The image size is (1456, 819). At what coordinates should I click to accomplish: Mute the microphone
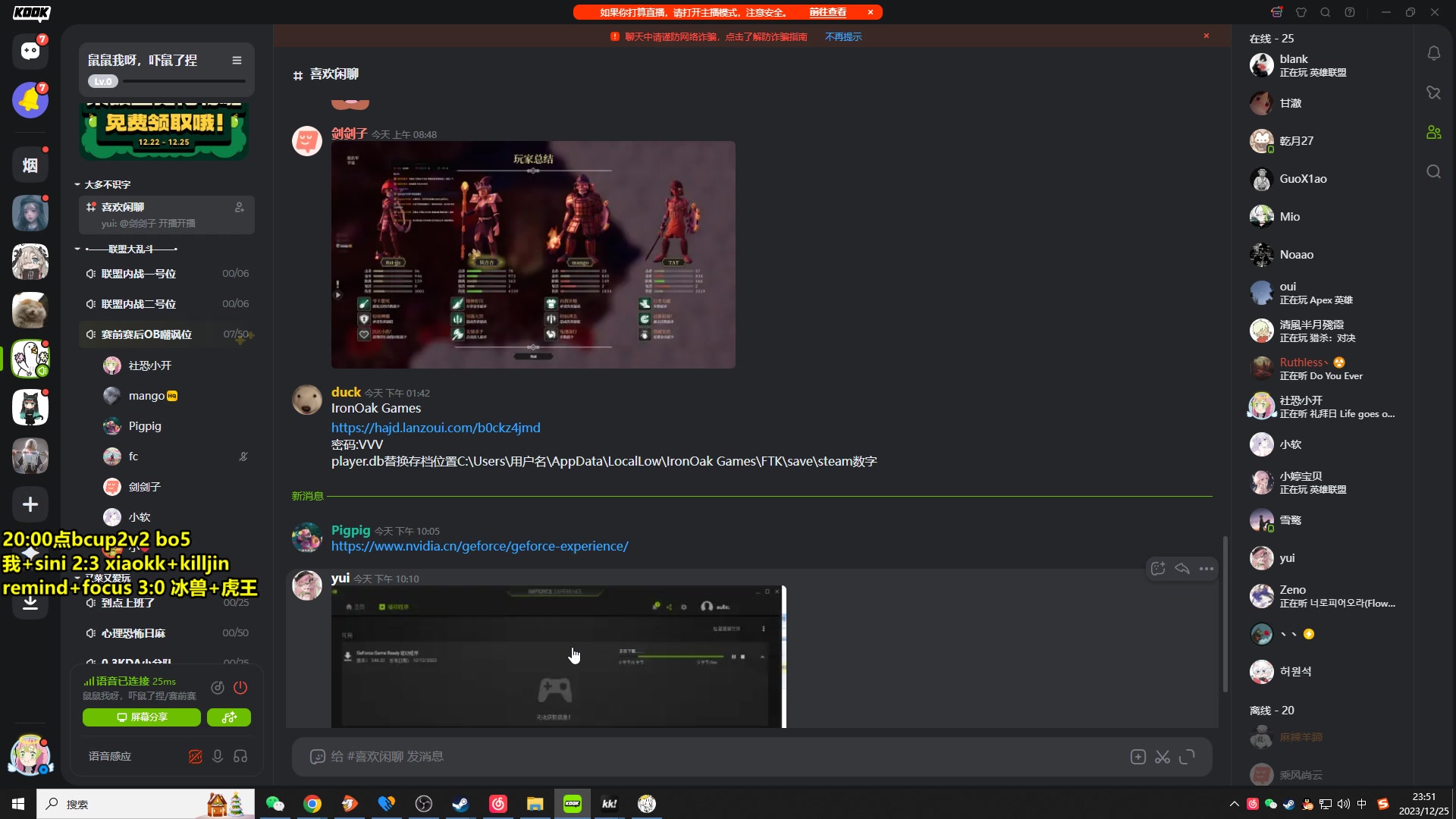tap(218, 757)
